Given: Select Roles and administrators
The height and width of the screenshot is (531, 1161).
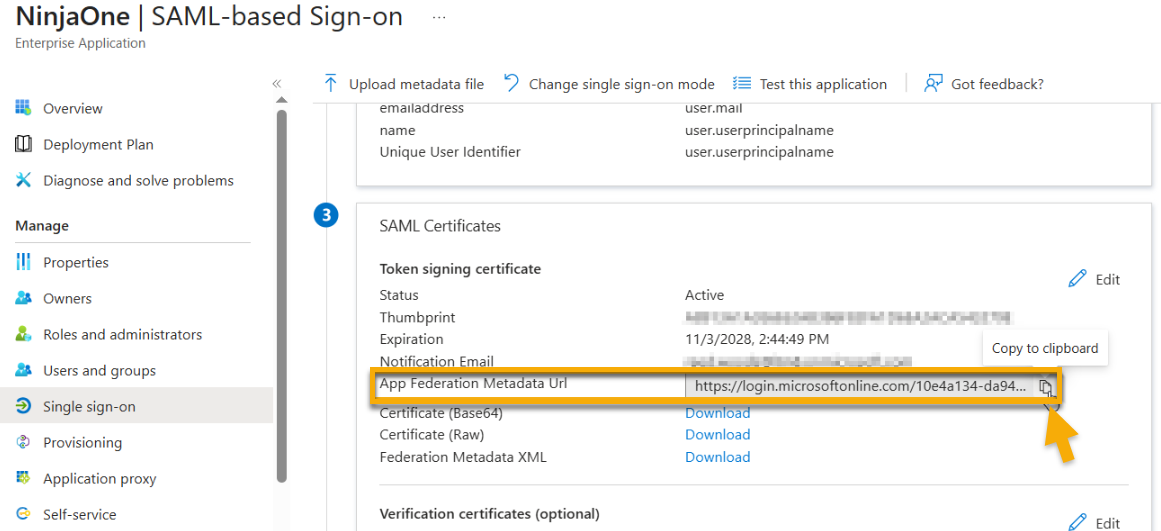Looking at the screenshot, I should tap(122, 334).
